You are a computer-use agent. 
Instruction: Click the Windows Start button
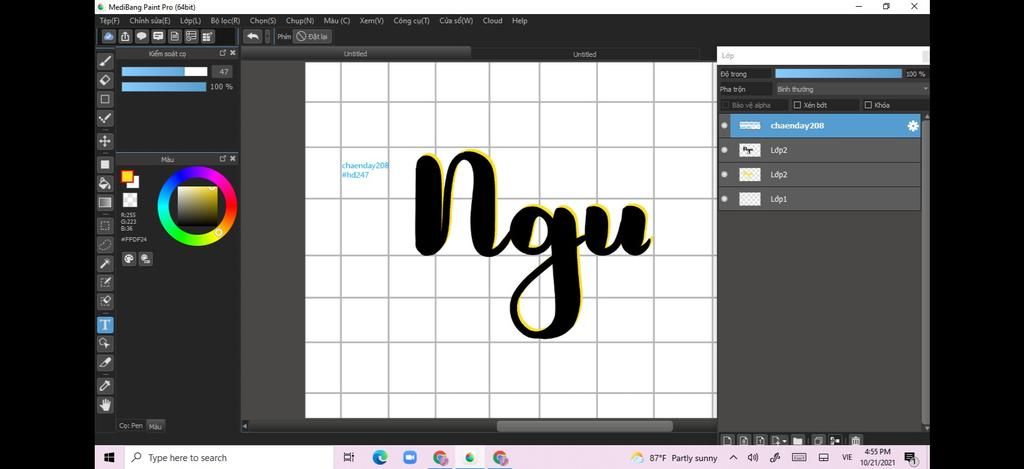click(109, 457)
